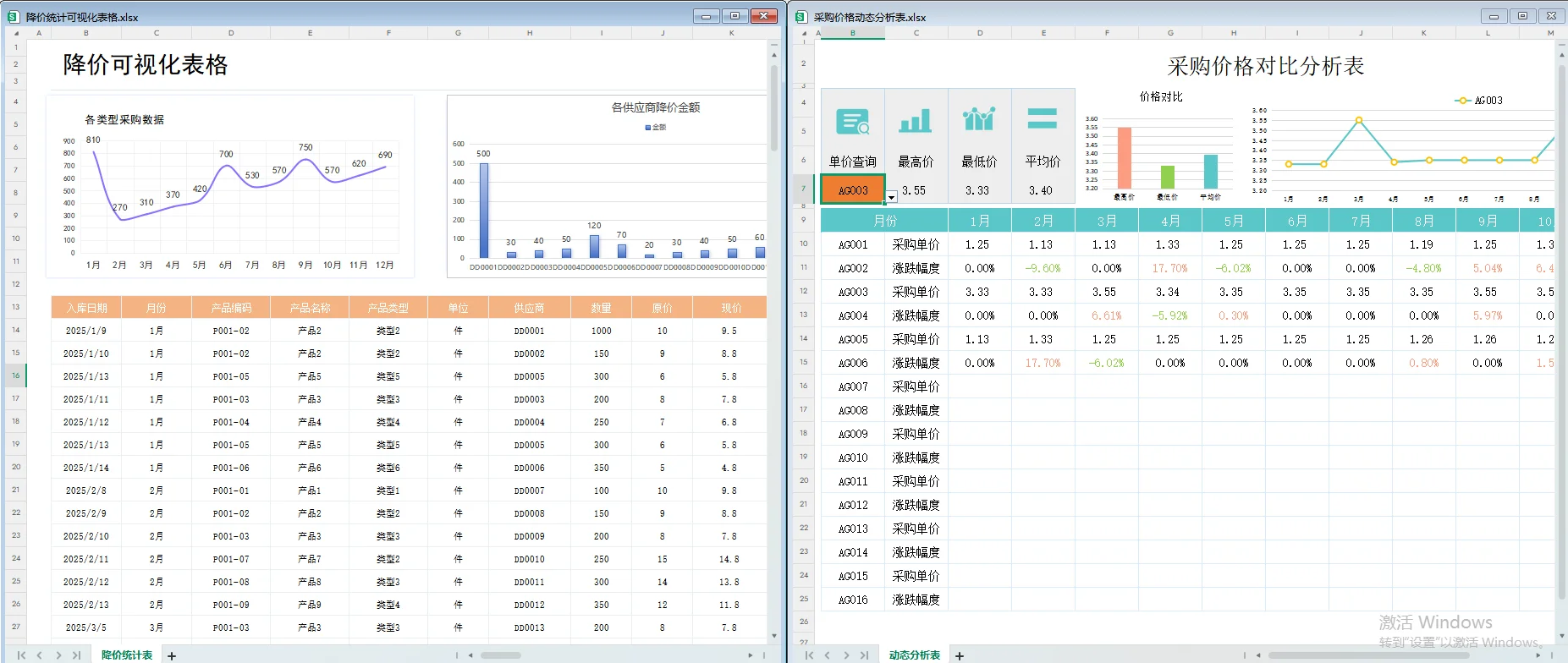Select the orange AG003 query cell
The image size is (1568, 663).
(853, 189)
